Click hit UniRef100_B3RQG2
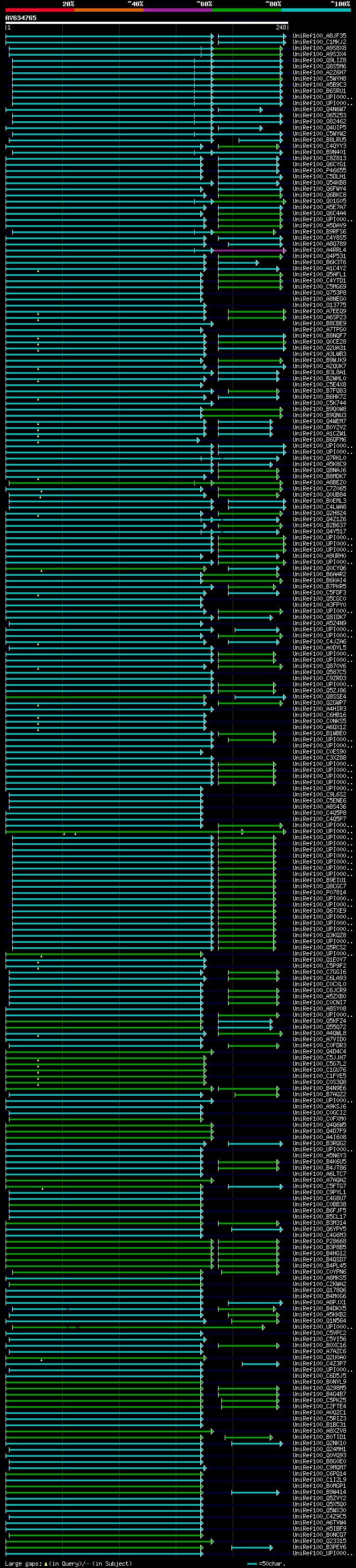The image size is (356, 1568). [319, 1143]
